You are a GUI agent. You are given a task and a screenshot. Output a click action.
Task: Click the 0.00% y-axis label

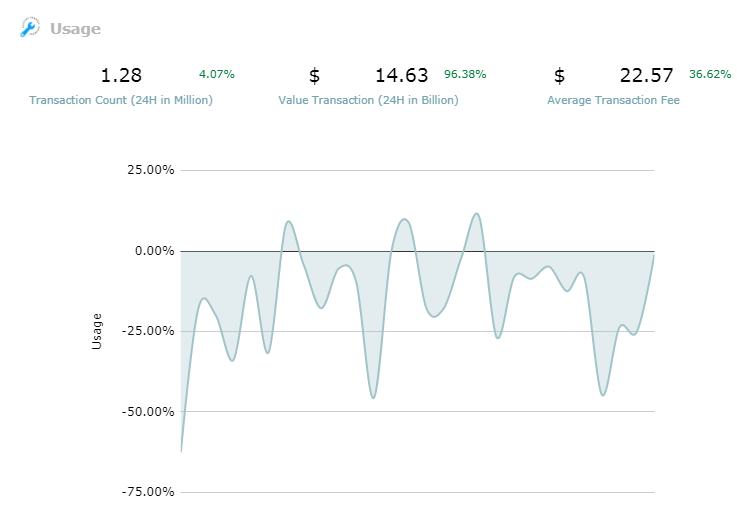153,250
